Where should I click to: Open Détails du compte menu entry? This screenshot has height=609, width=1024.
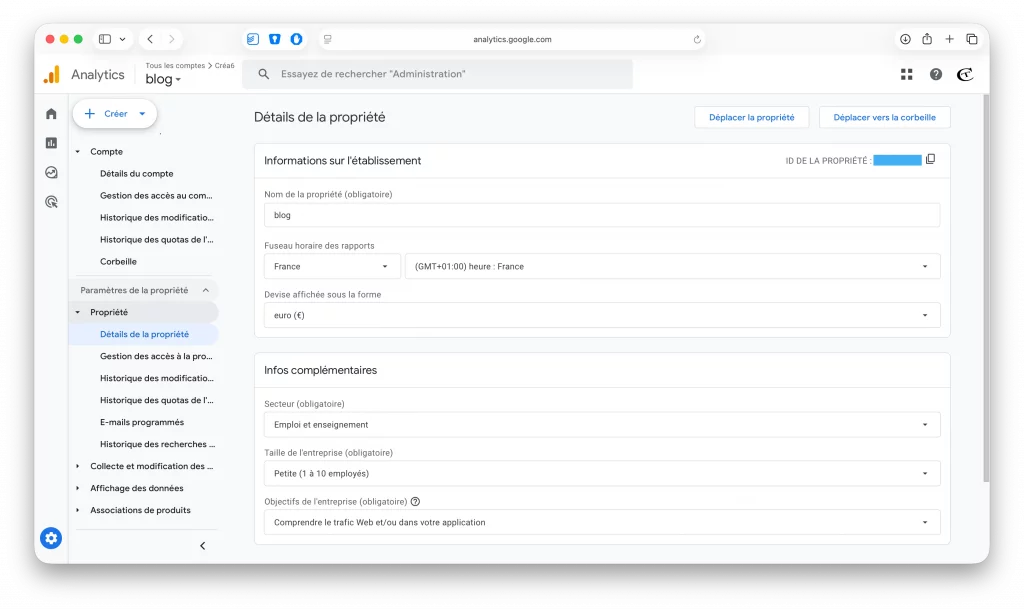(136, 173)
